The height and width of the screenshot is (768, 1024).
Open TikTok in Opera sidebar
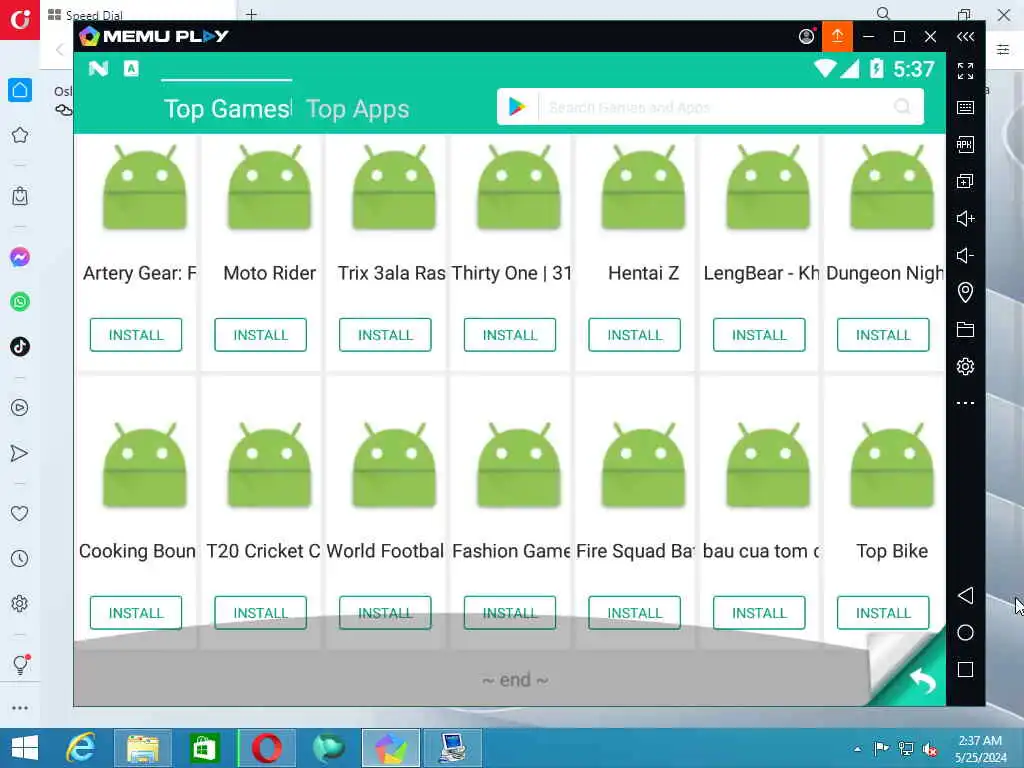pos(20,347)
